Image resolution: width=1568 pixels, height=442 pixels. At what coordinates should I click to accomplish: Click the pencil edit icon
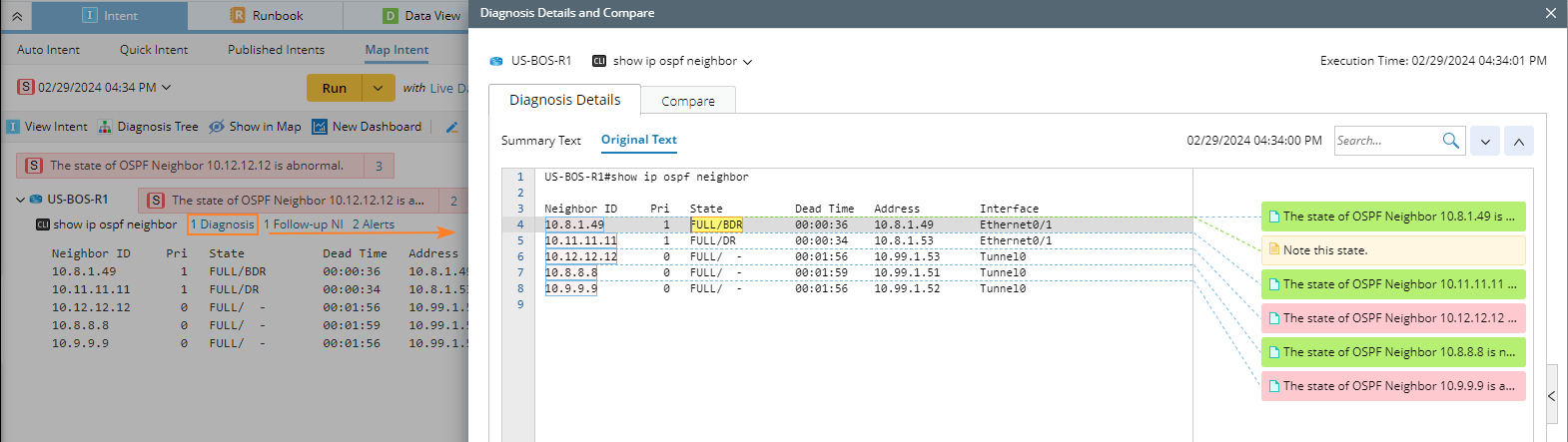click(x=451, y=127)
